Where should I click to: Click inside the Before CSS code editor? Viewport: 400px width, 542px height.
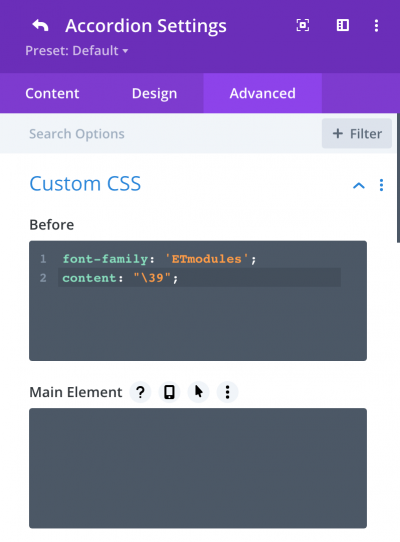[x=198, y=301]
